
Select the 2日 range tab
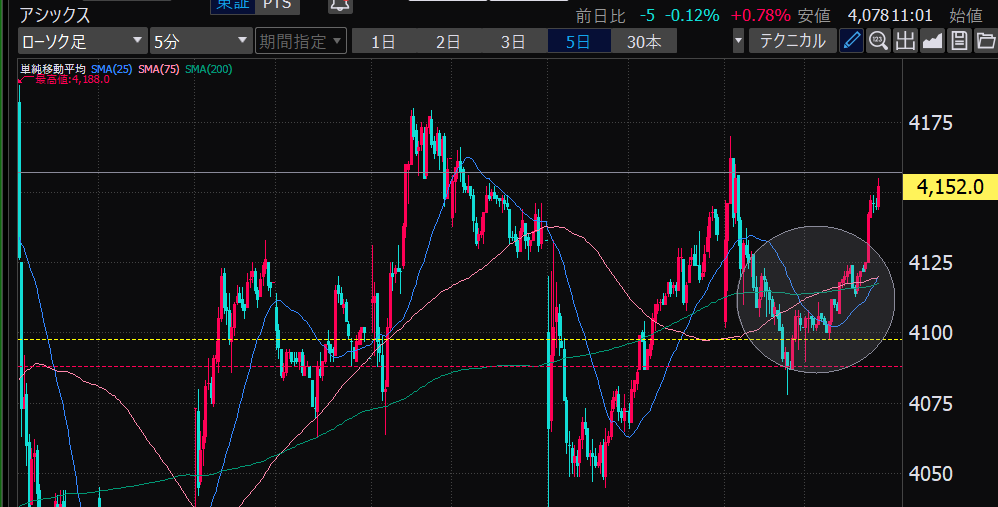[x=448, y=41]
